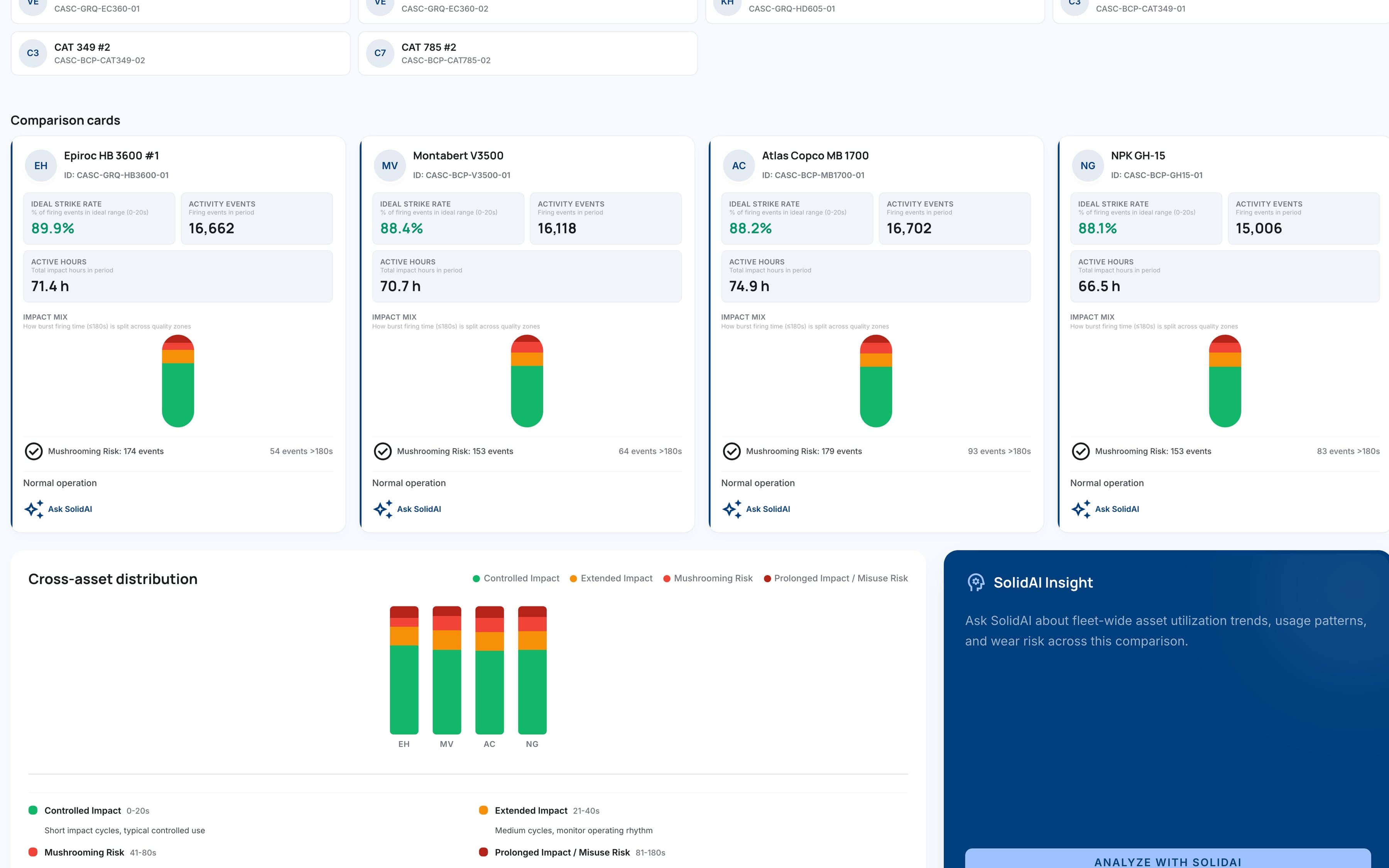Click impact mix capsule on NPK GH-15 card
The image size is (1389, 868).
click(1225, 381)
